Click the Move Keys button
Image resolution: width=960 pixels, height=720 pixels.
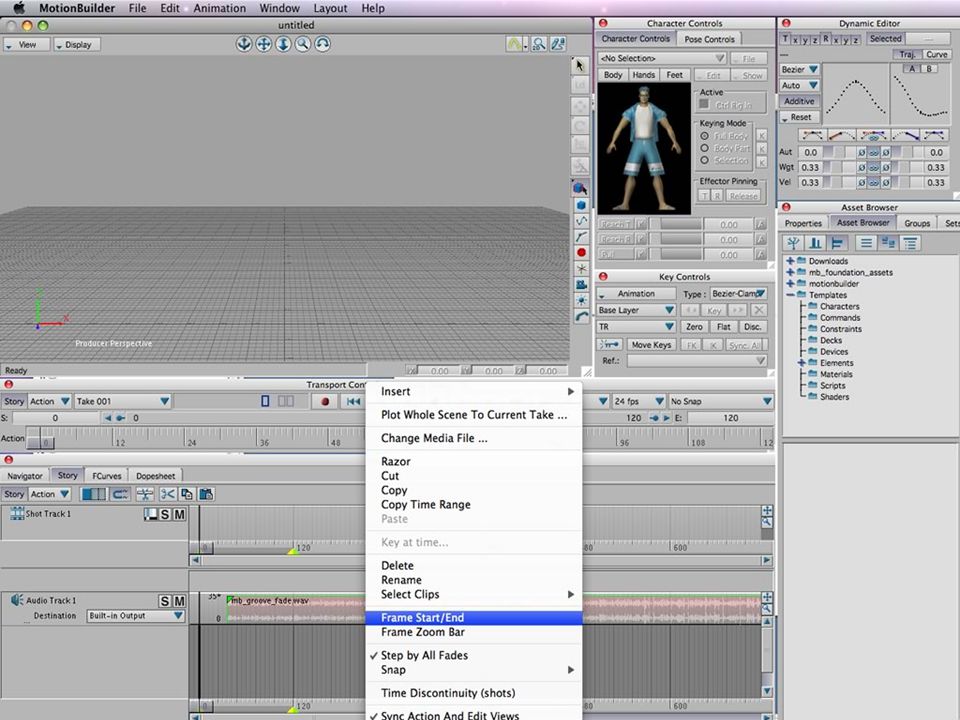click(651, 345)
